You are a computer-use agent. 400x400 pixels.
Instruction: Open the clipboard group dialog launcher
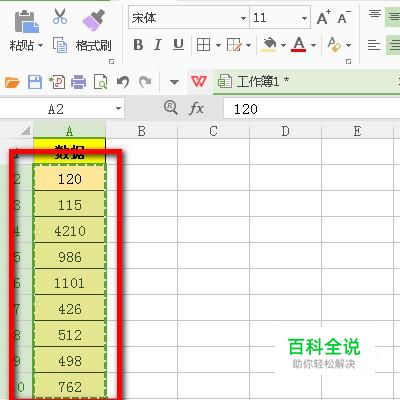[x=112, y=61]
